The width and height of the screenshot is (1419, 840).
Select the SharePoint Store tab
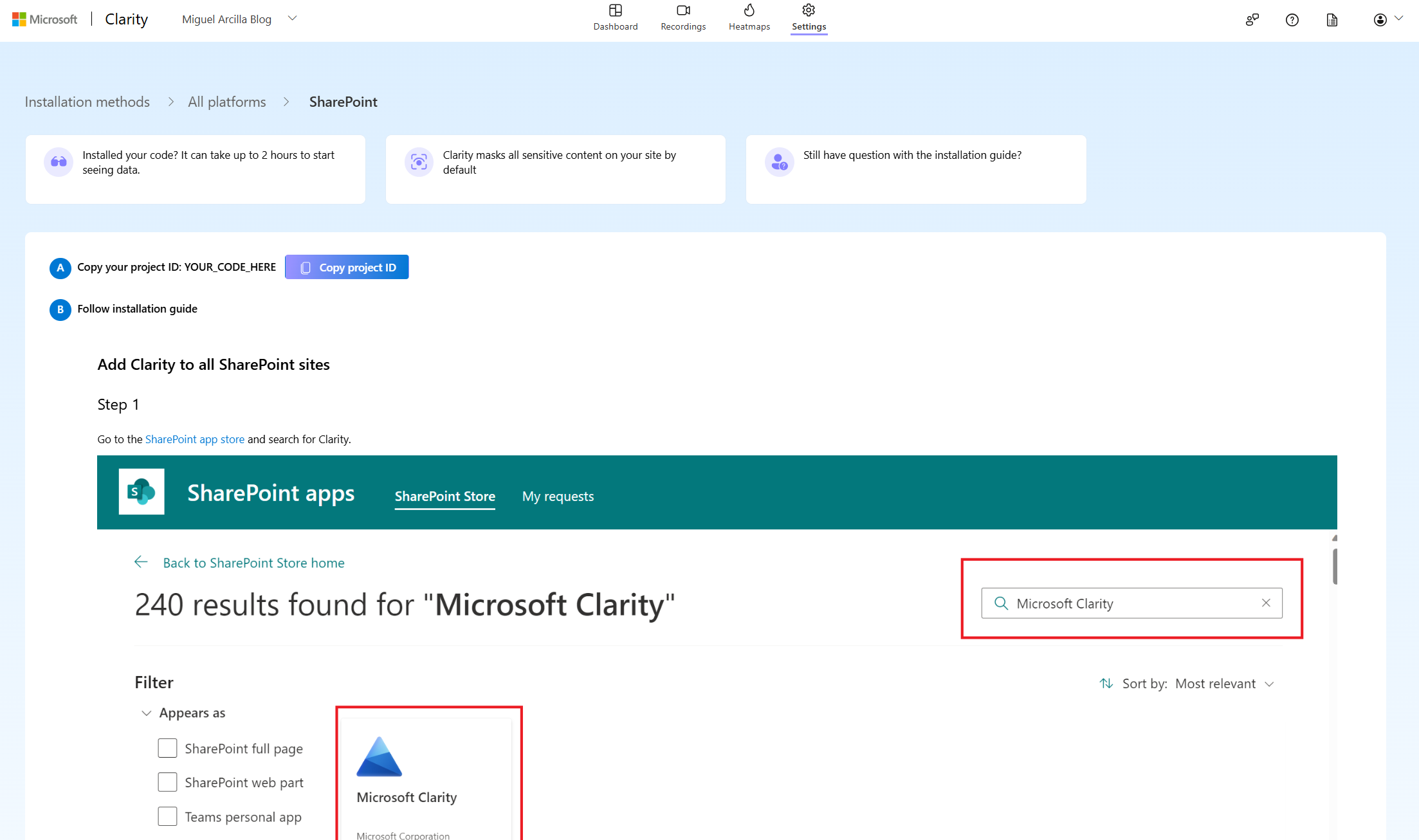pos(445,497)
